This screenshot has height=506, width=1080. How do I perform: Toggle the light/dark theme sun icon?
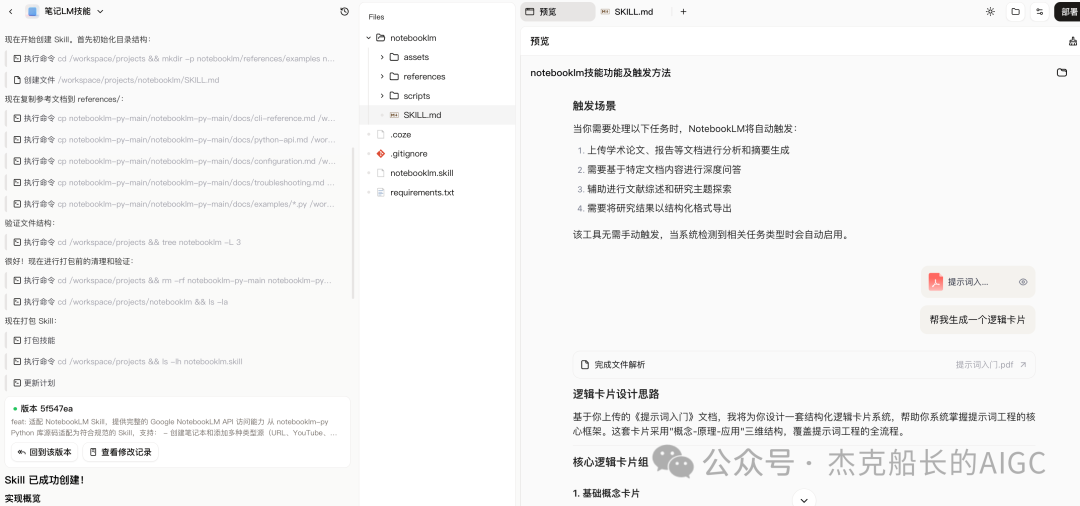tap(990, 12)
